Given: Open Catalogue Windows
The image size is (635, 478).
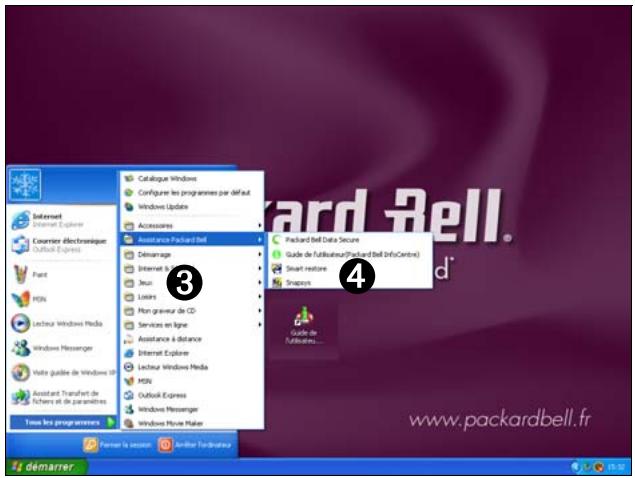Looking at the screenshot, I should point(192,179).
